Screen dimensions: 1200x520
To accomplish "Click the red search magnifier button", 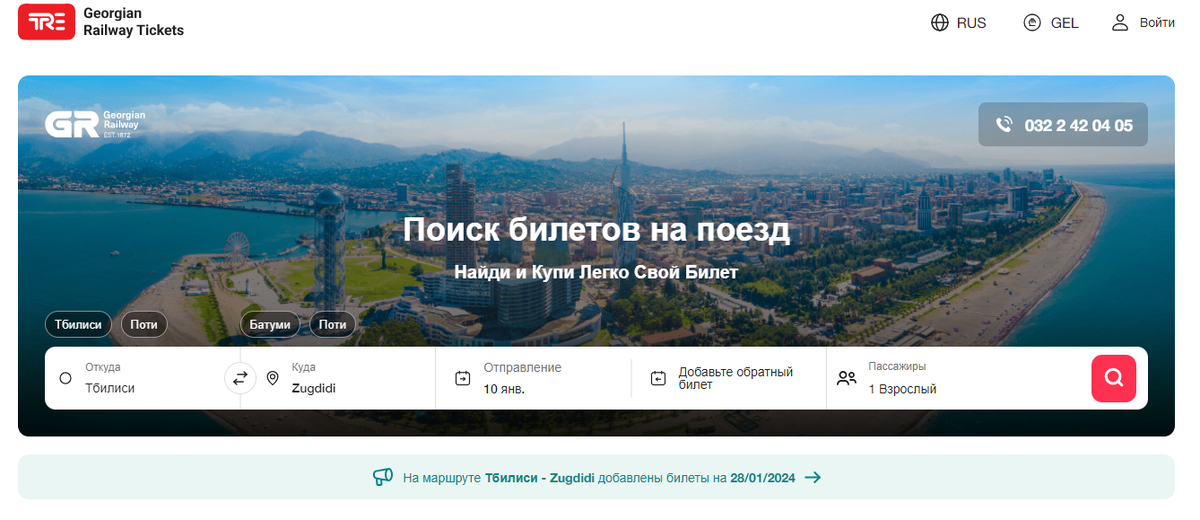I will tap(1113, 378).
